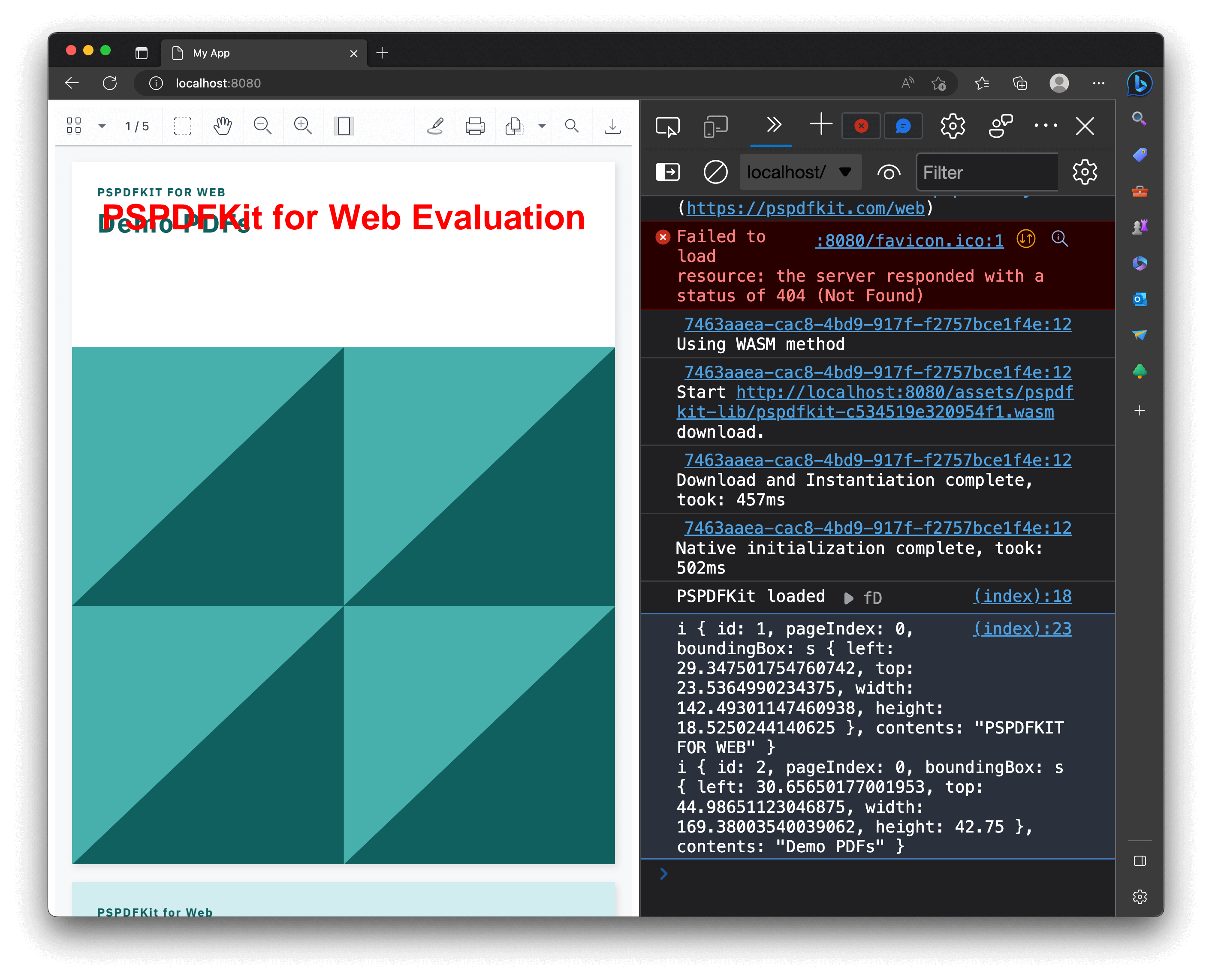
Task: Open the localhost context dropdown
Action: (x=800, y=171)
